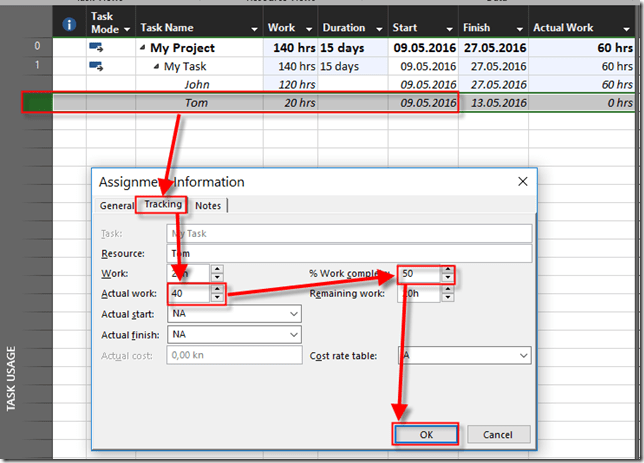Expand the Actual finish date dropdown

point(293,334)
